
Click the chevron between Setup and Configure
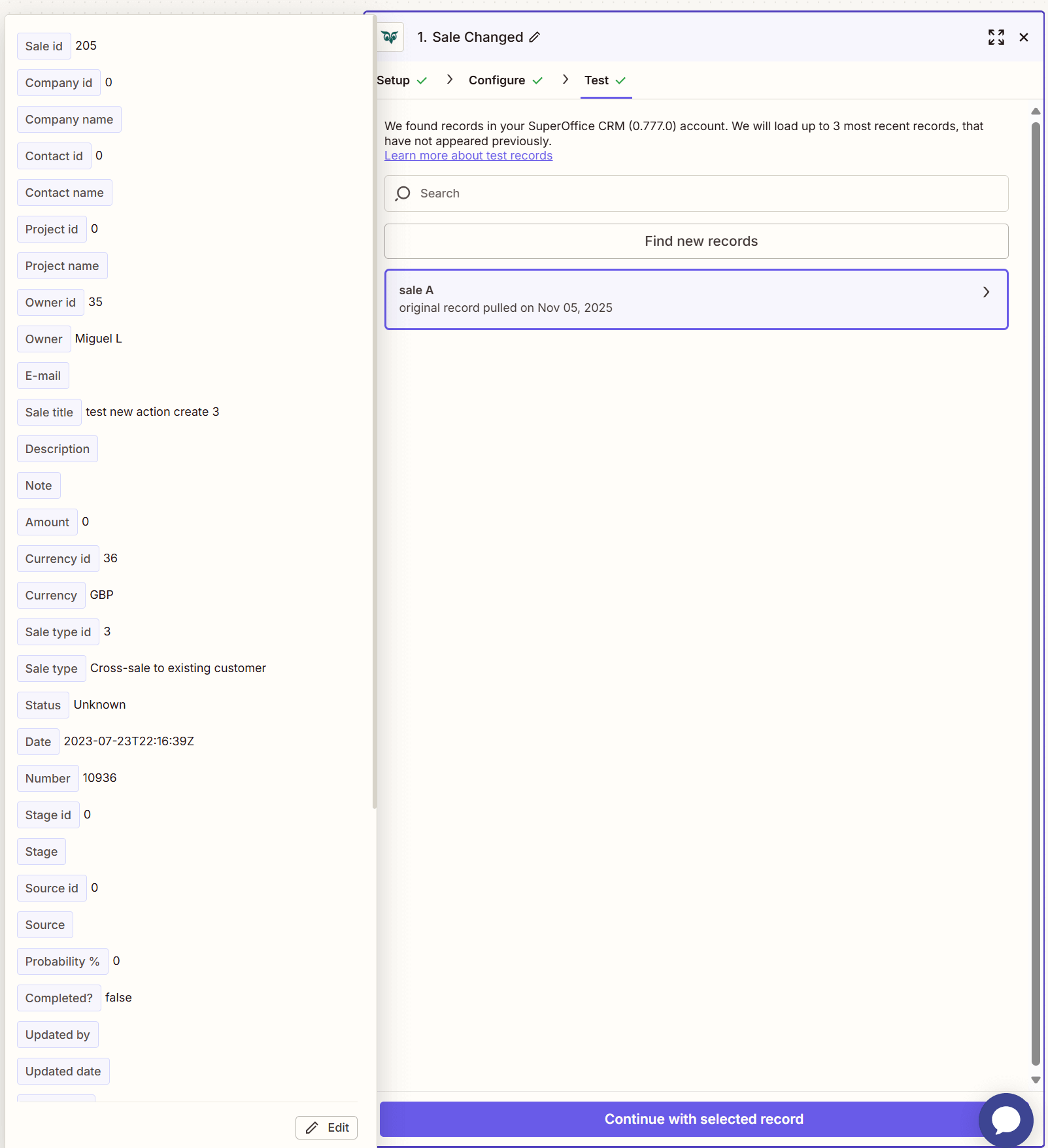coord(449,79)
